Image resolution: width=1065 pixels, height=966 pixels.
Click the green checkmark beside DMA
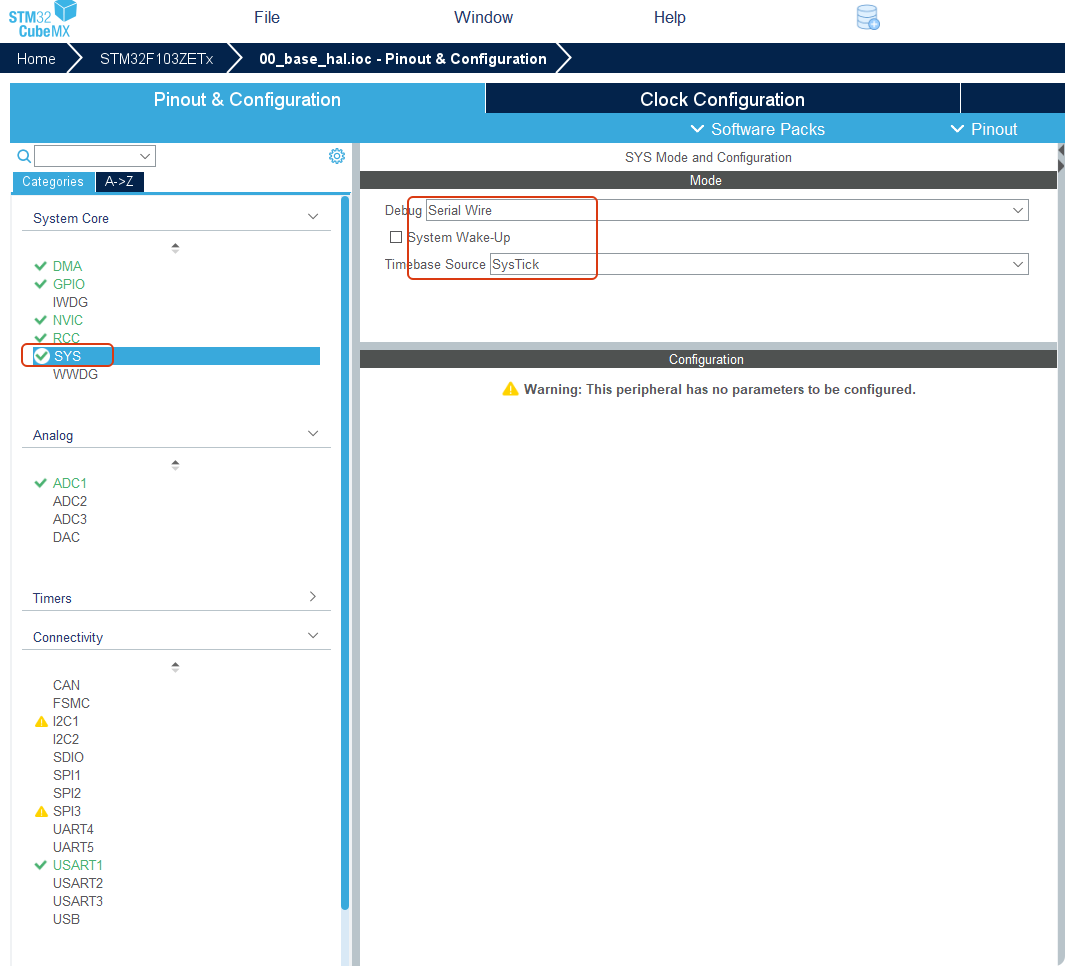point(41,266)
